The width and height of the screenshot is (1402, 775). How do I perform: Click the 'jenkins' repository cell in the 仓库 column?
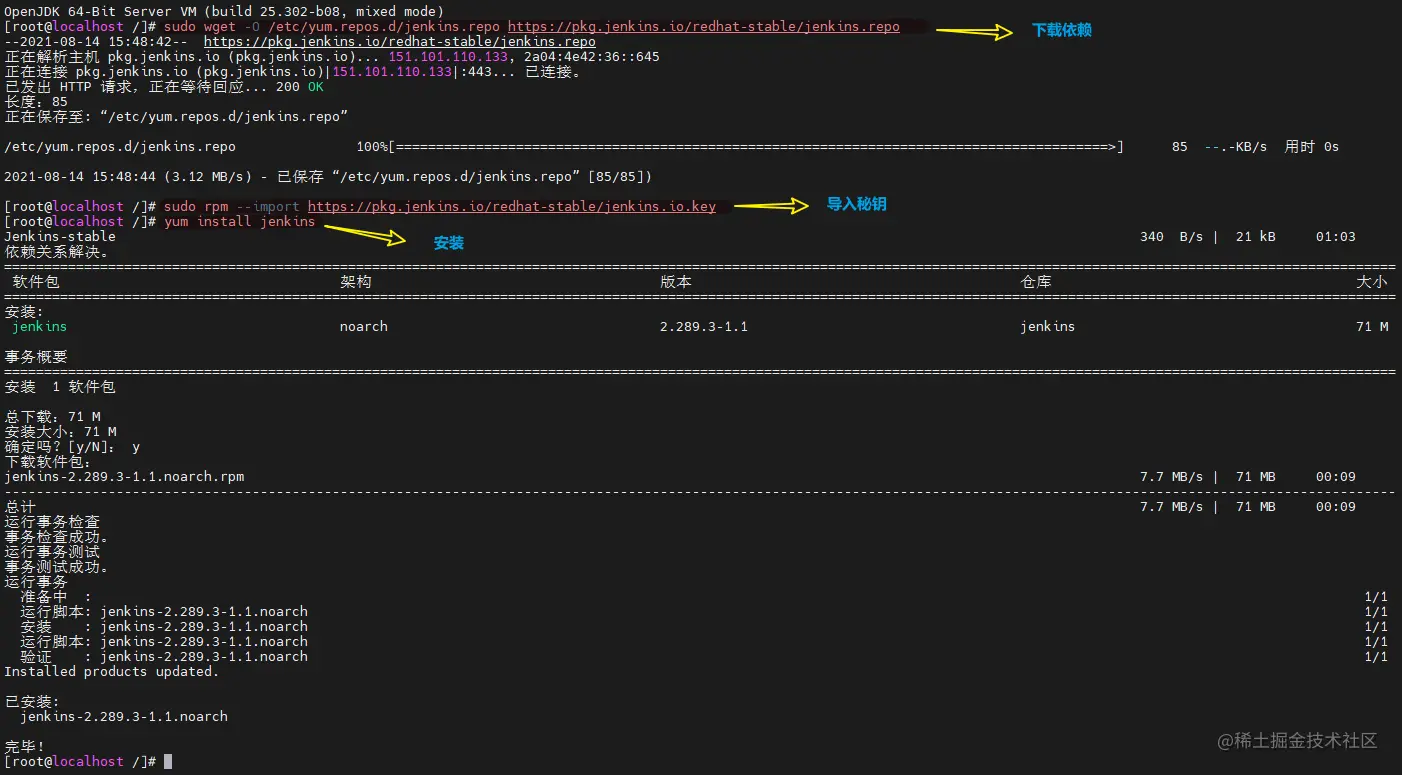point(1048,327)
